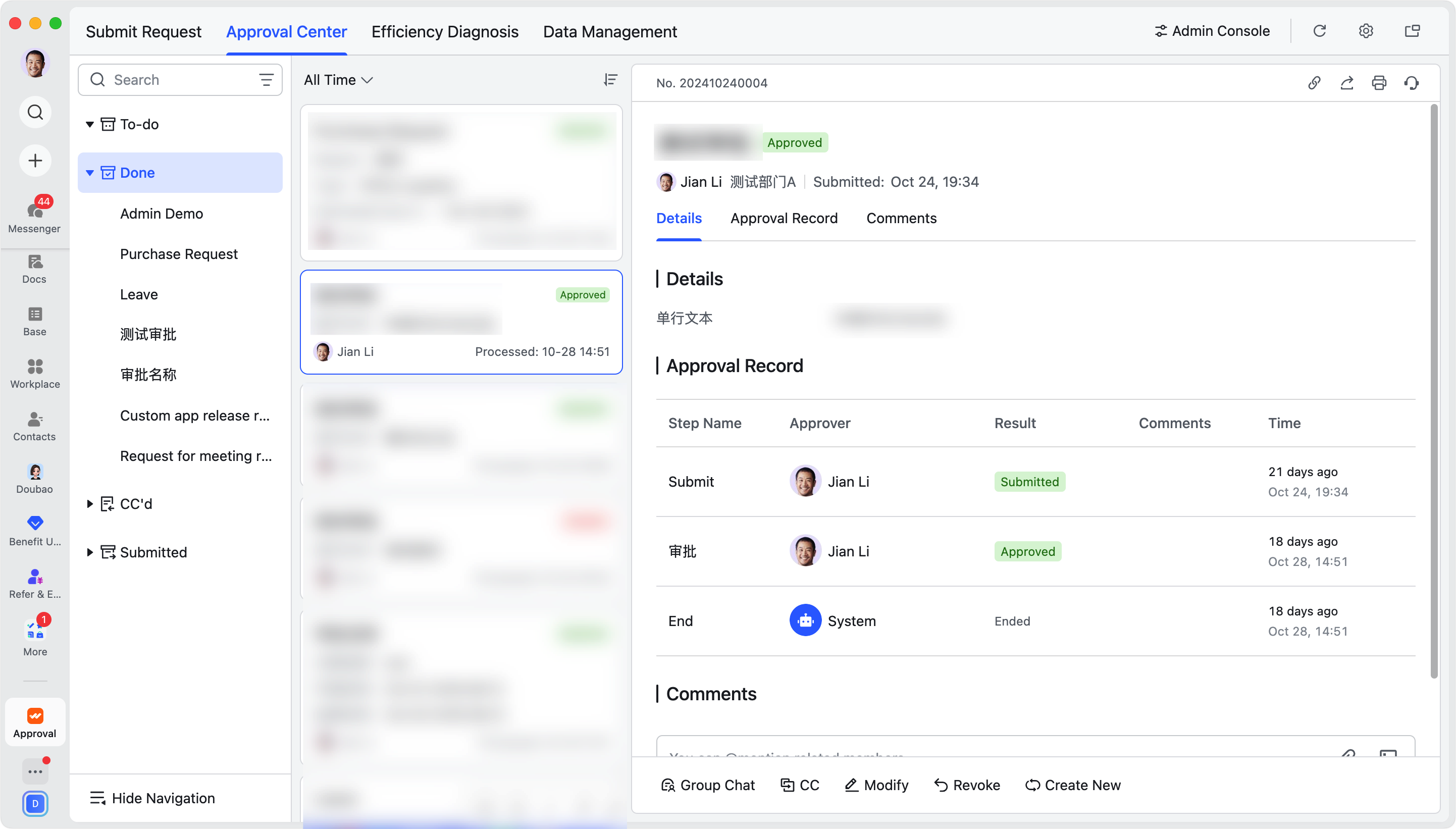Open approval in a separate window

pos(1412,31)
